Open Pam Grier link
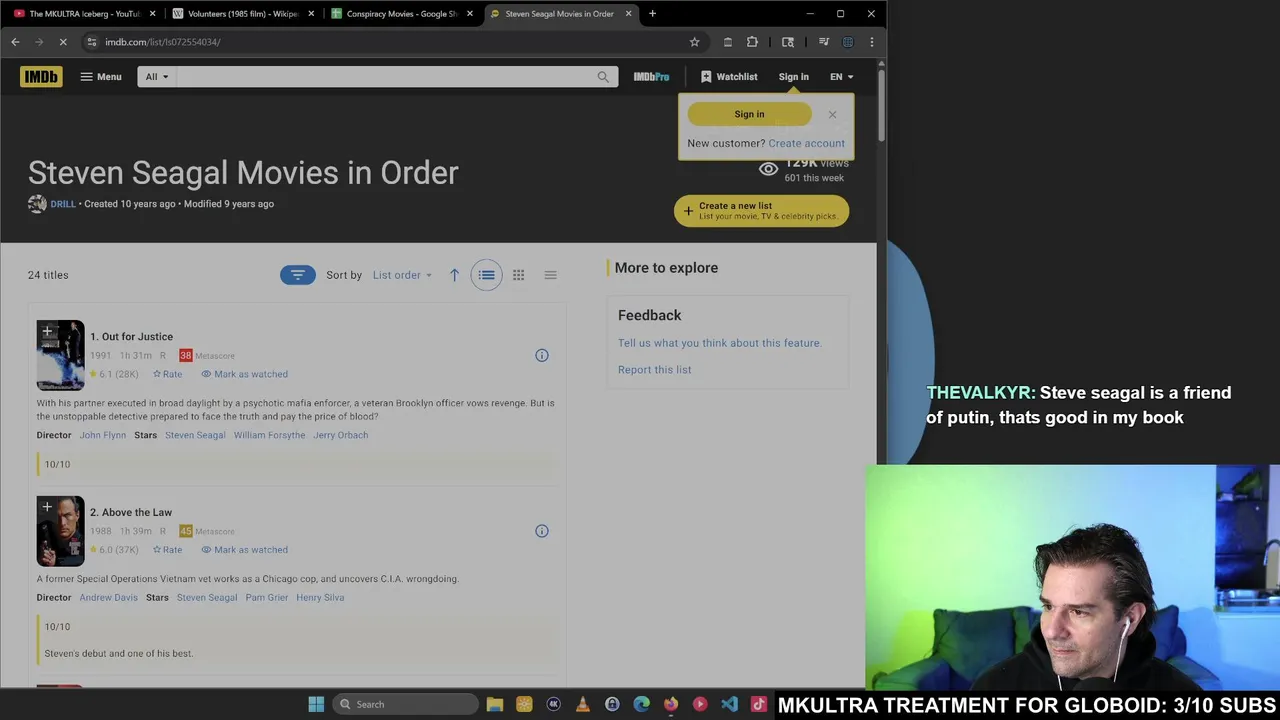The height and width of the screenshot is (720, 1280). click(x=266, y=598)
